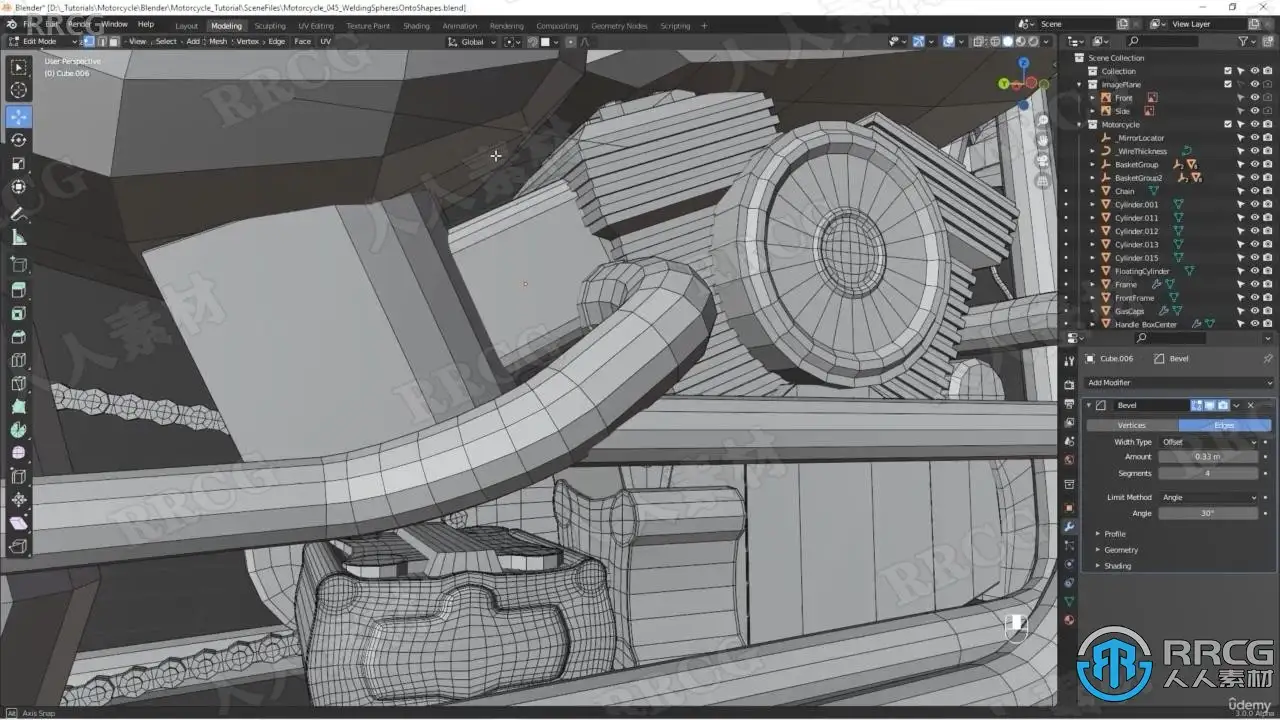The image size is (1280, 720).
Task: Open the Width Type Offset dropdown
Action: click(x=1207, y=441)
